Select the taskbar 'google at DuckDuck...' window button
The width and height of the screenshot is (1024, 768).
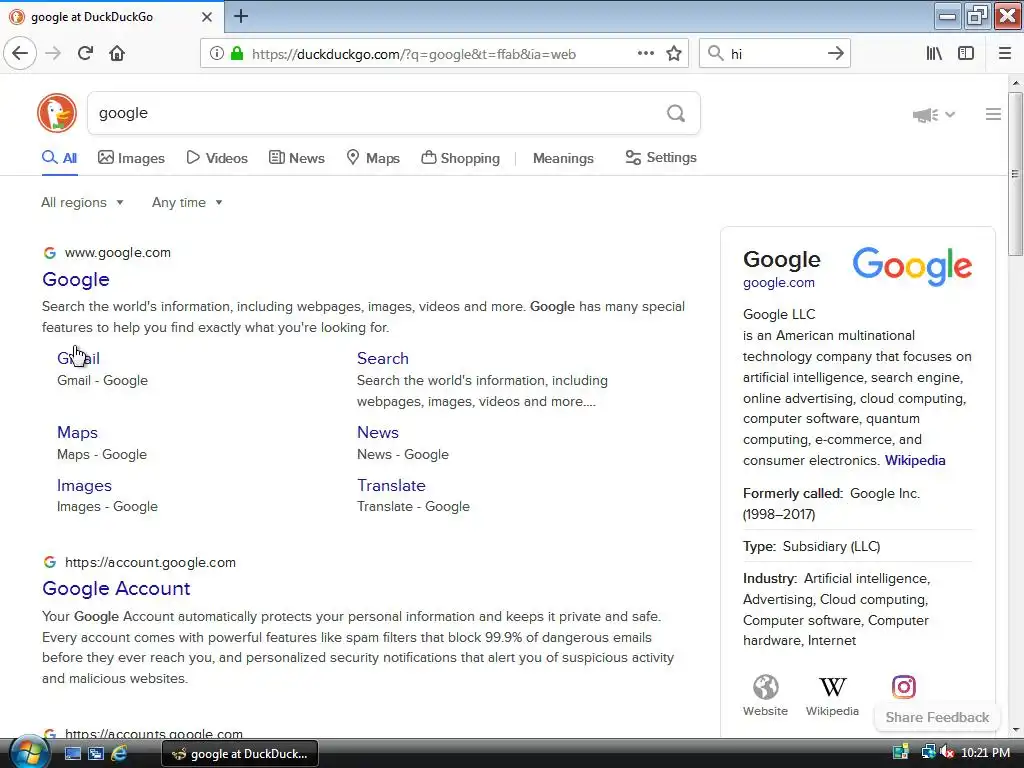tap(240, 754)
